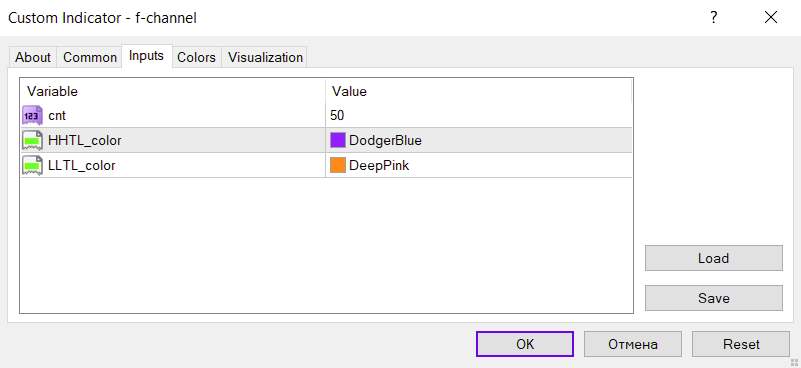This screenshot has width=801, height=368.
Task: Select the Inputs tab
Action: point(147,56)
